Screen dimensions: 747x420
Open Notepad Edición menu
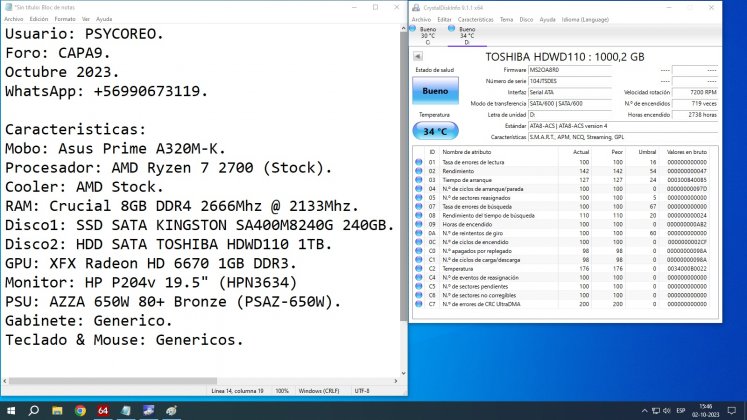click(x=39, y=19)
